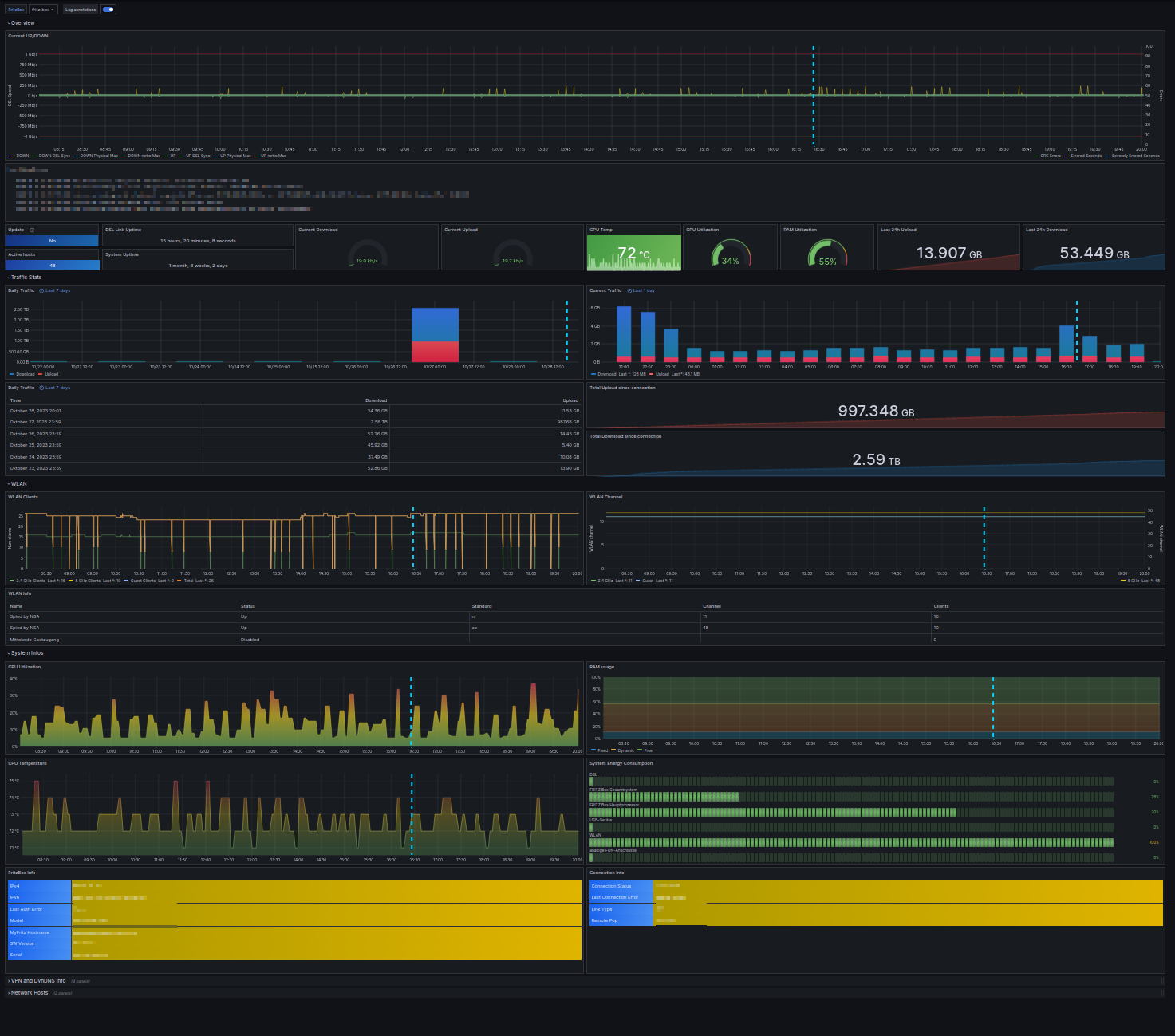The height and width of the screenshot is (1036, 1175).
Task: Click the Connection Status label
Action: (611, 886)
